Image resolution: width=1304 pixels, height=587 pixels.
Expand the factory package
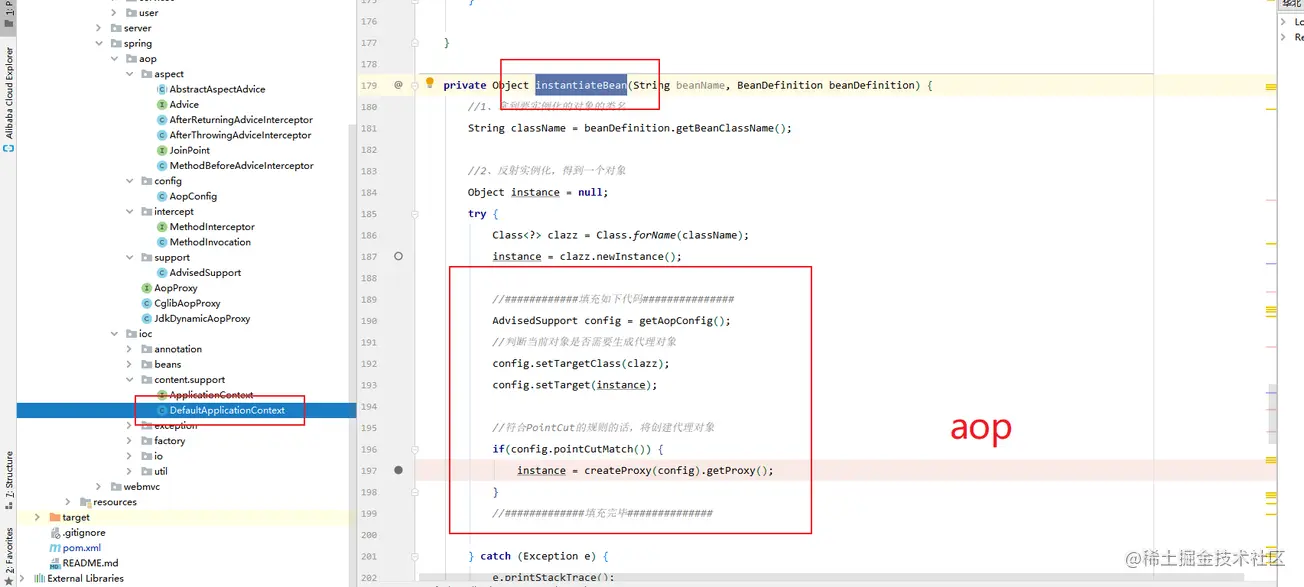pyautogui.click(x=129, y=440)
